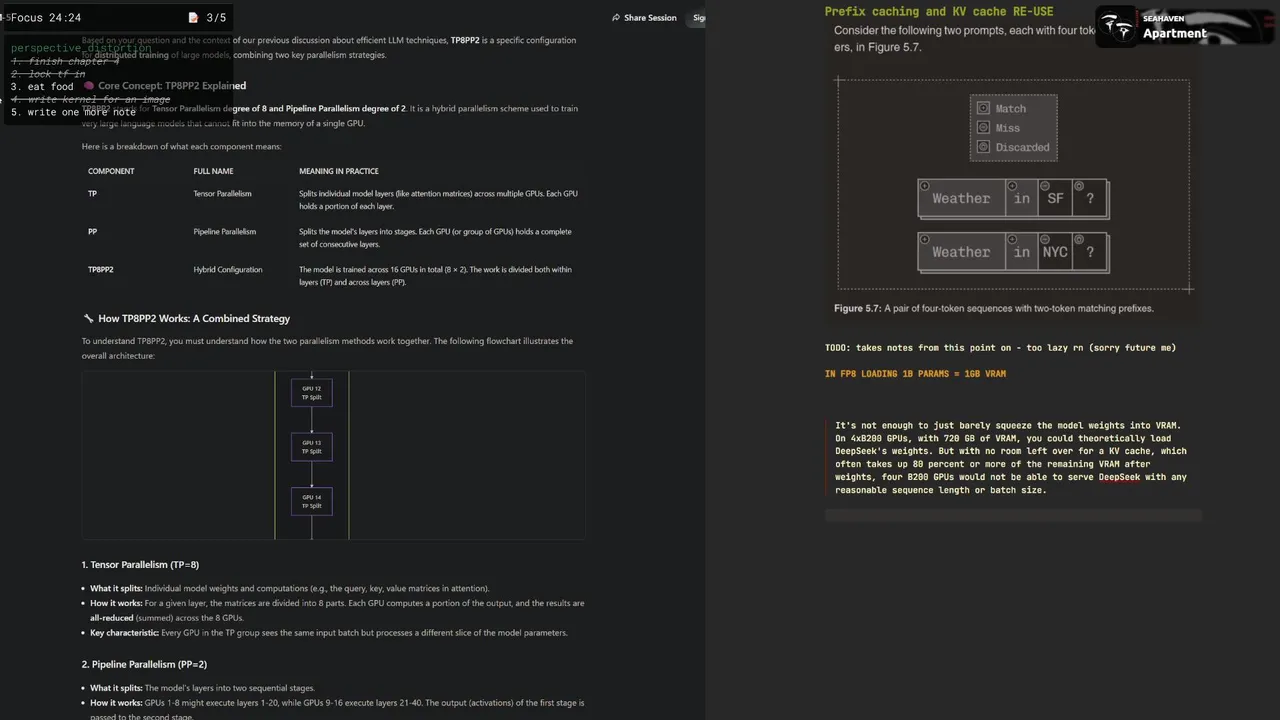The width and height of the screenshot is (1280, 720).
Task: Click the empty note block under DeepSeek paragraph
Action: coord(1013,515)
